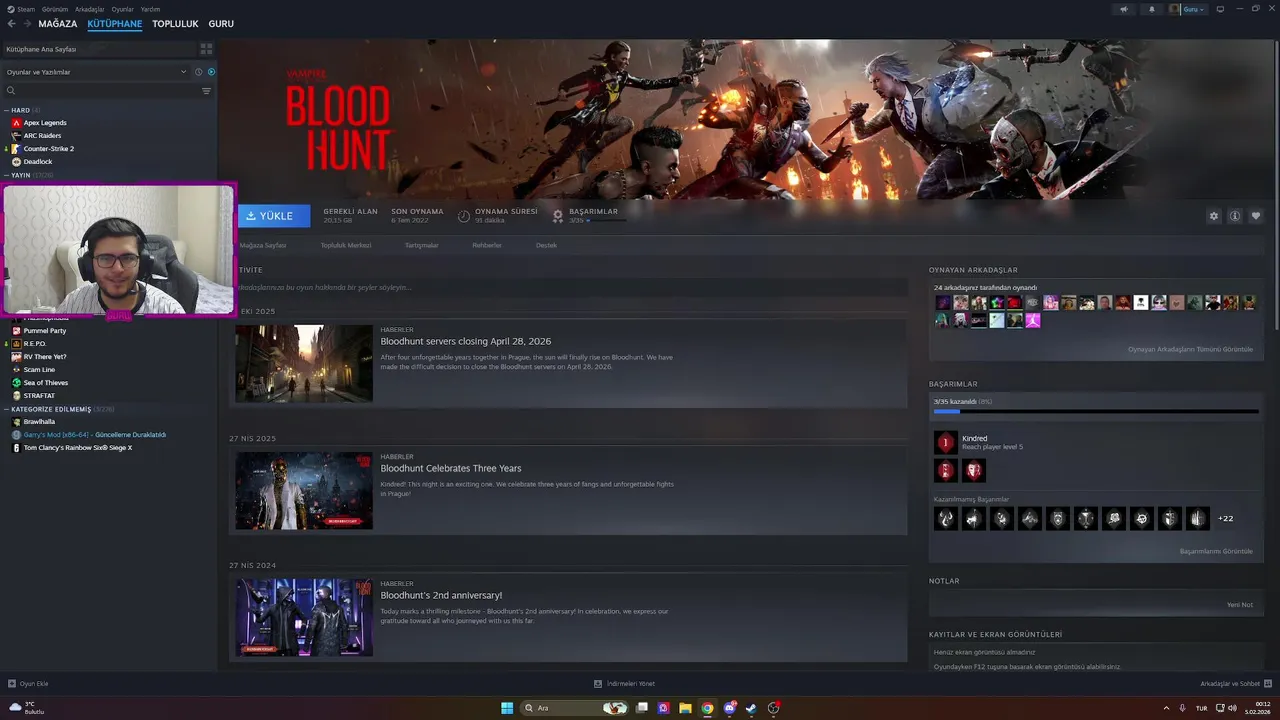The height and width of the screenshot is (720, 1280).
Task: Open the Görünüm menu
Action: coord(55,9)
